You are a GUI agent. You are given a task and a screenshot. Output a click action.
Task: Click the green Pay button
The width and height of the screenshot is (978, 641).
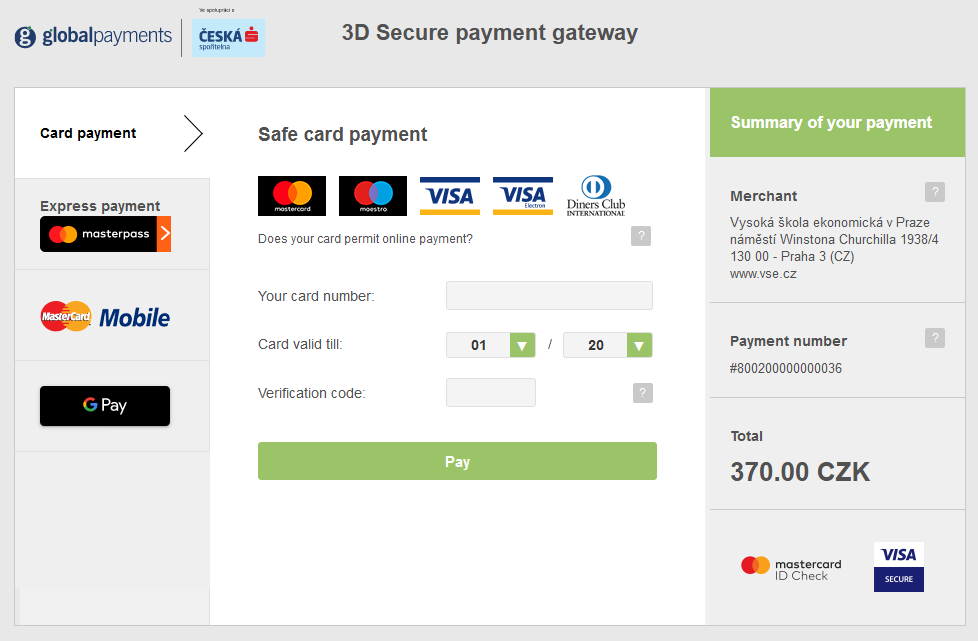[457, 461]
